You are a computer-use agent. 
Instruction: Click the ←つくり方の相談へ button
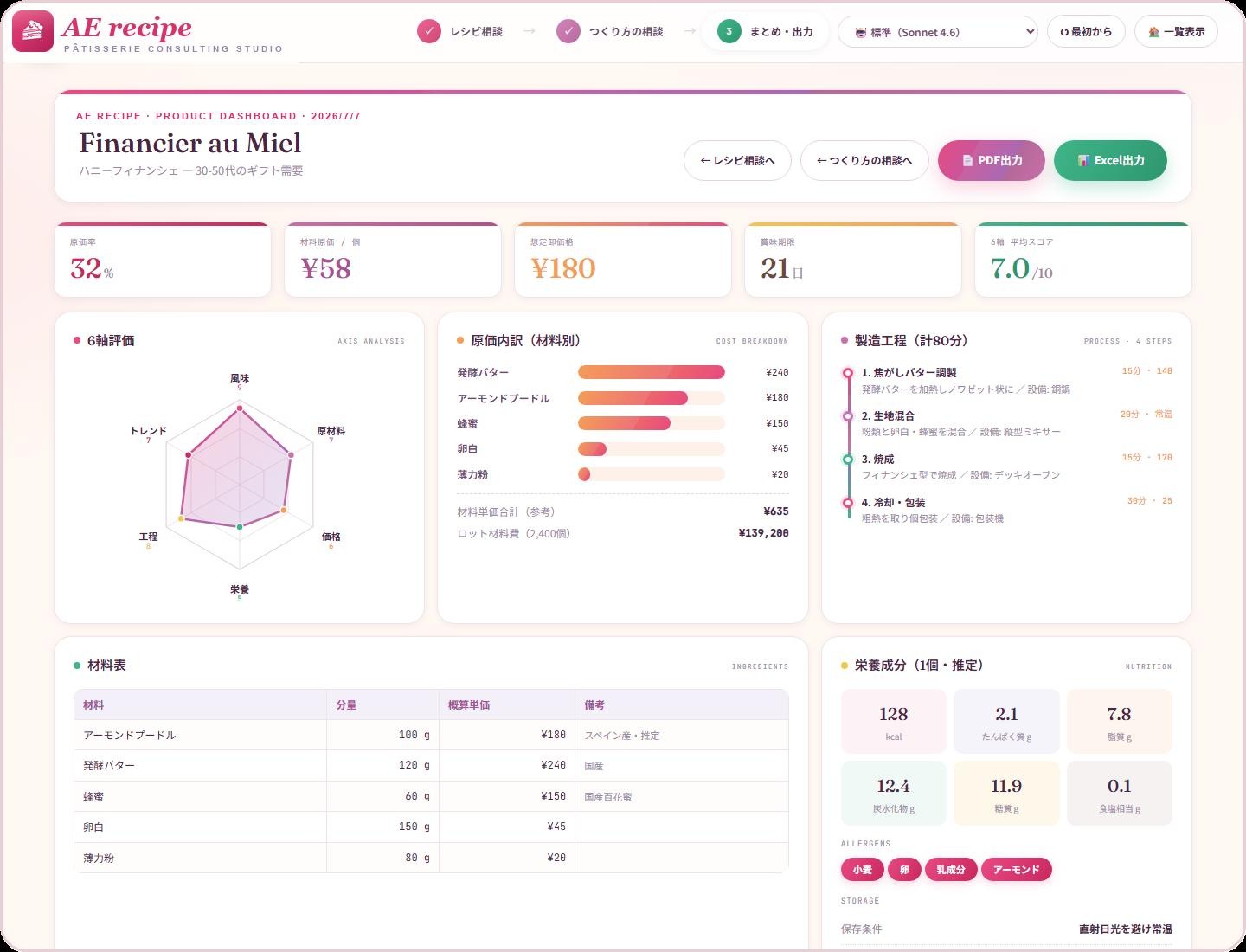click(864, 161)
